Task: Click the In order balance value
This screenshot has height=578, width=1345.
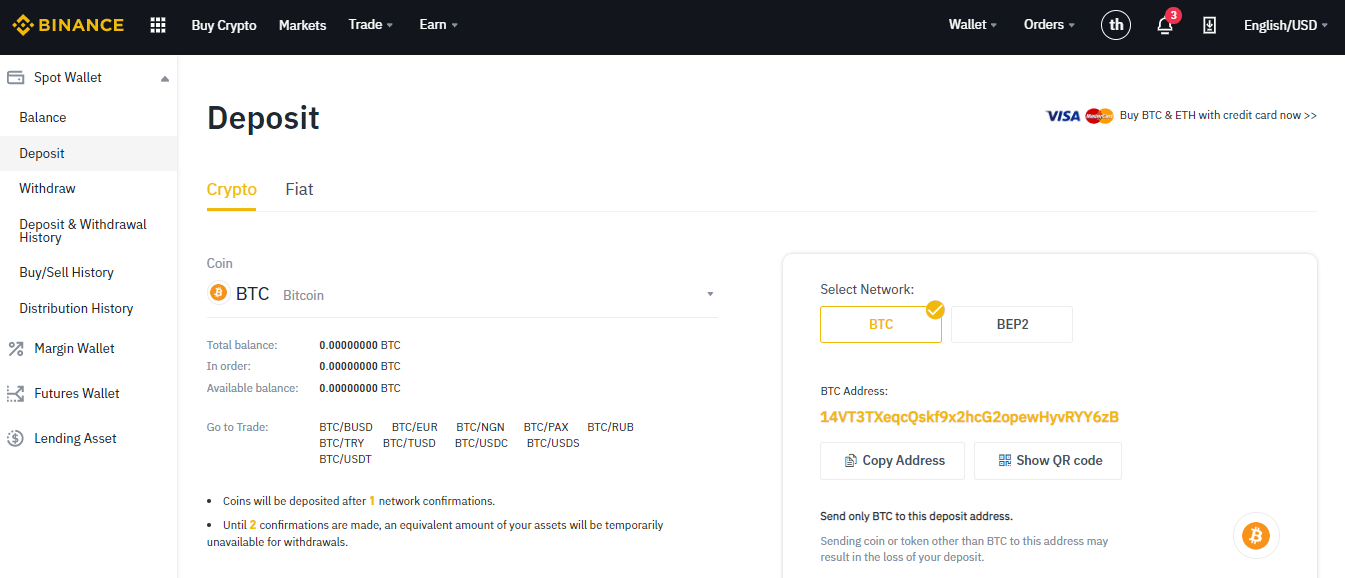Action: [360, 366]
